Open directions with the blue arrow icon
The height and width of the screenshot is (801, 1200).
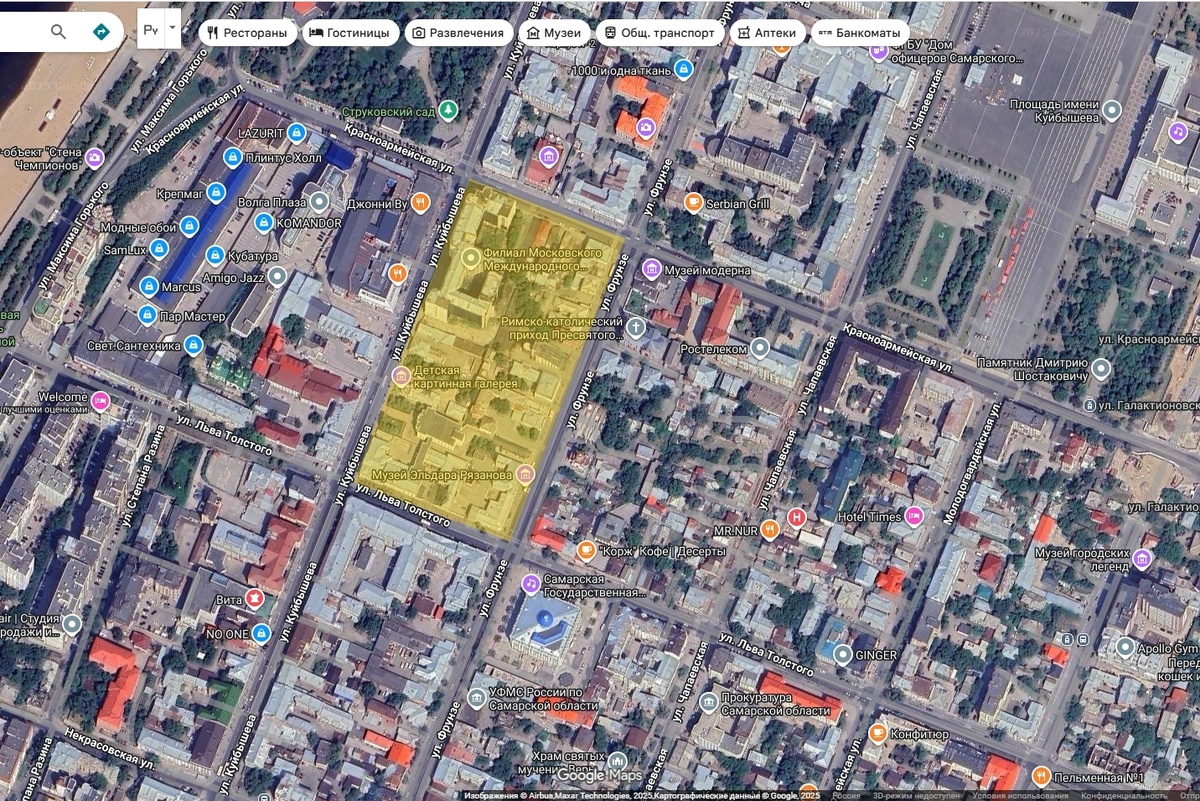101,32
